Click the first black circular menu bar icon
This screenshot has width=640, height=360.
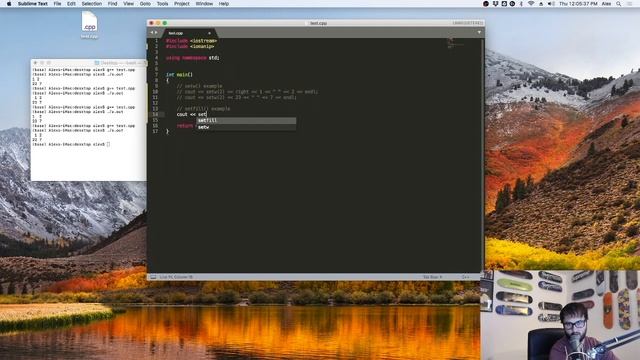(x=486, y=4)
